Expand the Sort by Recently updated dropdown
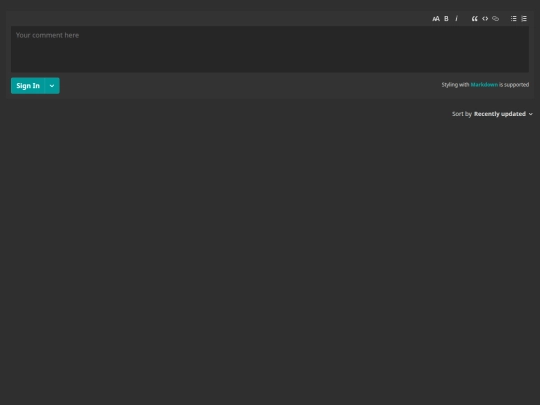540x405 pixels. click(x=492, y=114)
